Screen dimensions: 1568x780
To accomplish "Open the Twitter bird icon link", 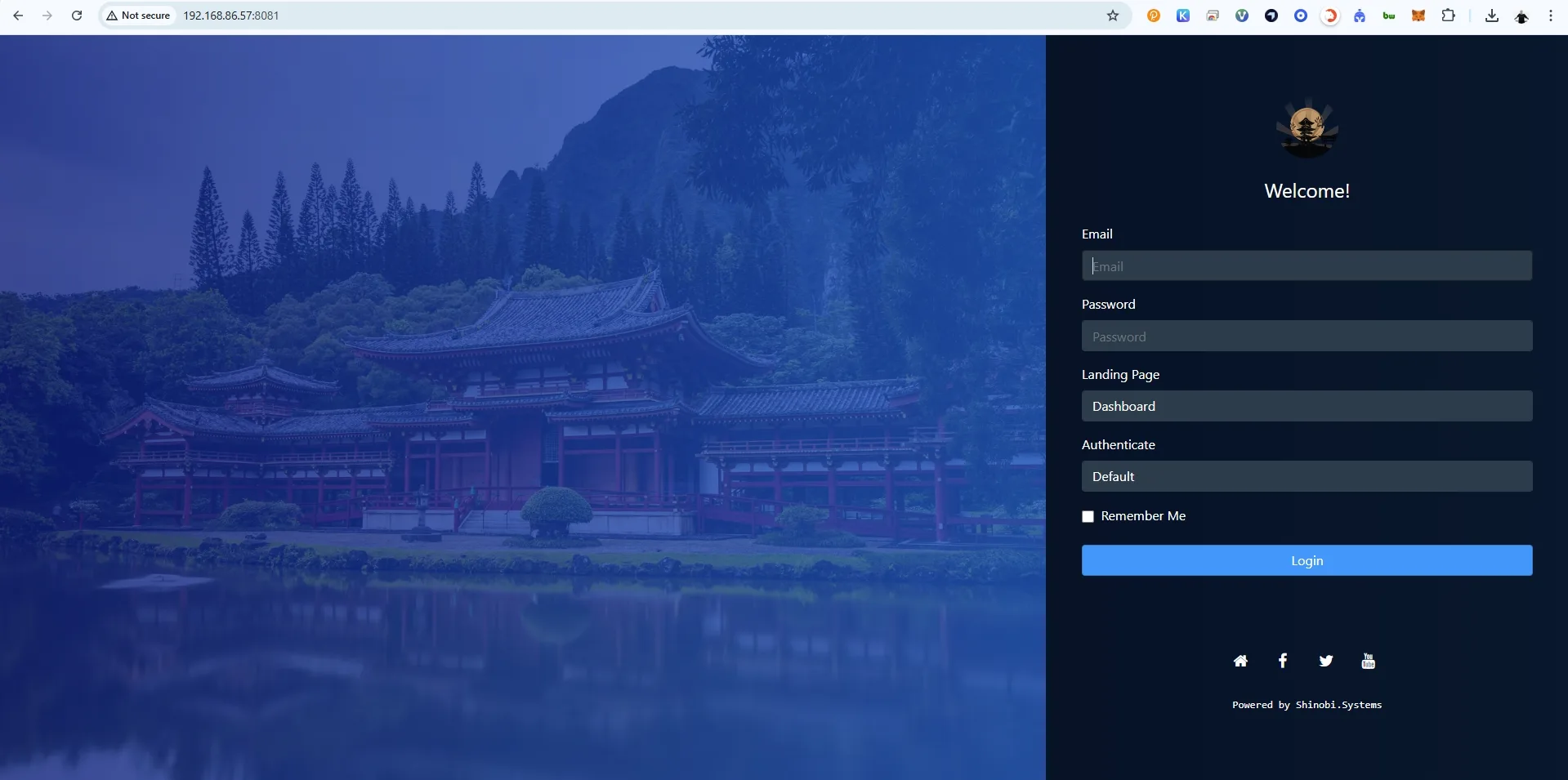I will 1326,661.
